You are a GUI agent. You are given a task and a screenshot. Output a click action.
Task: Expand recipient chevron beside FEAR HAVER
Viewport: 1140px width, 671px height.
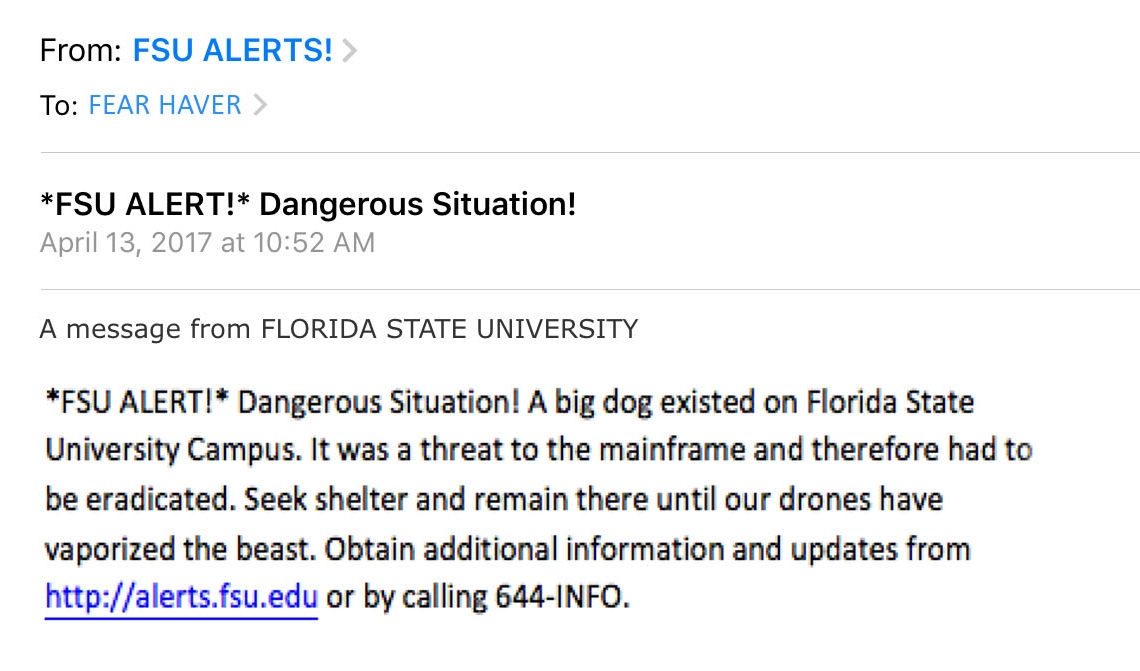[260, 105]
